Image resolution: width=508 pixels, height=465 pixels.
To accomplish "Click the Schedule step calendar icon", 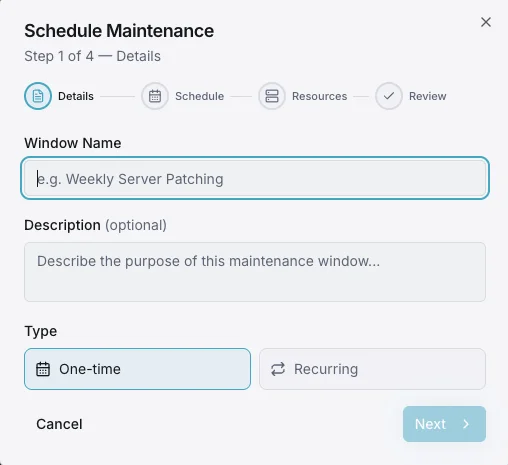I will (x=155, y=96).
